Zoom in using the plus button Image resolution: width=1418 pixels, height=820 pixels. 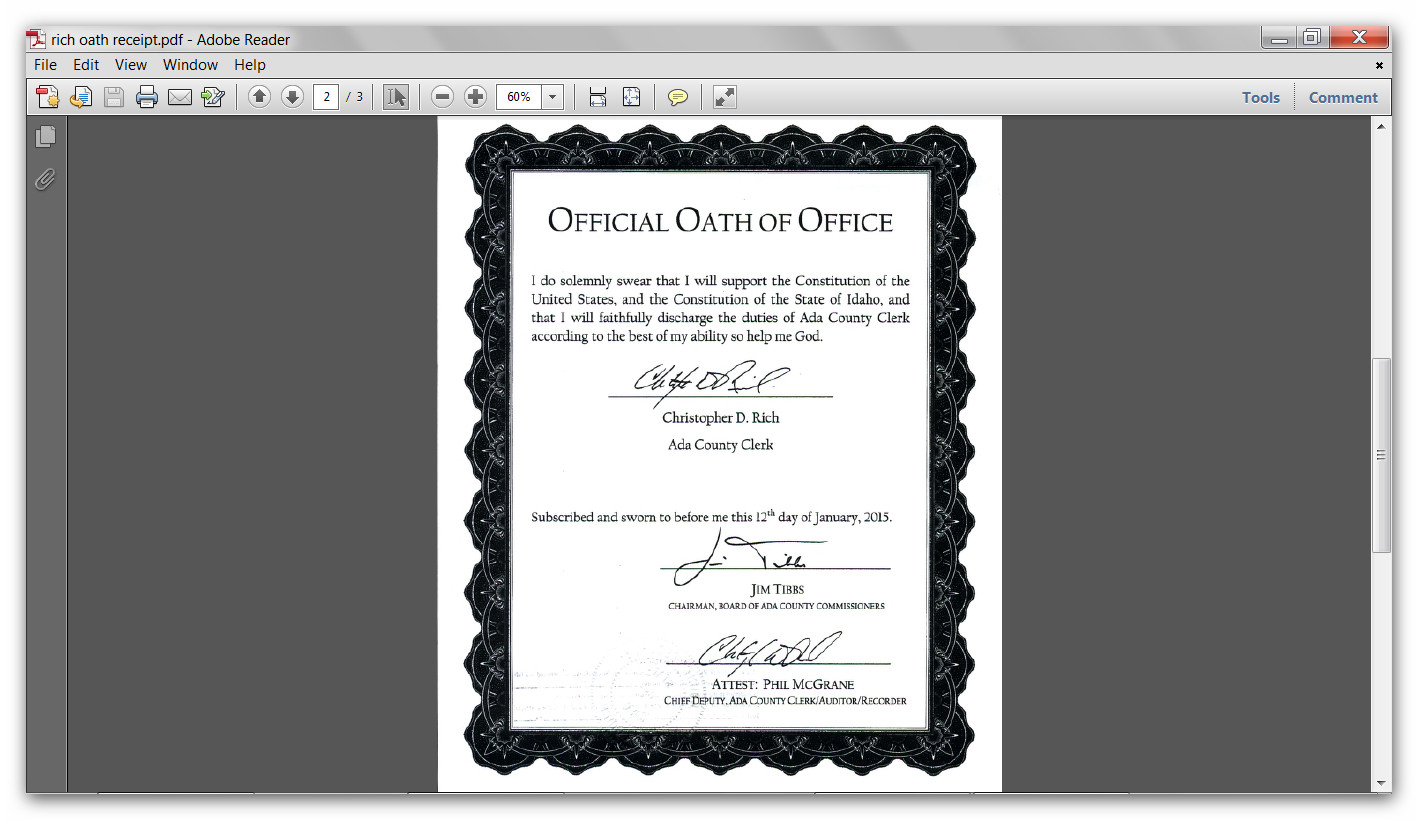click(476, 97)
